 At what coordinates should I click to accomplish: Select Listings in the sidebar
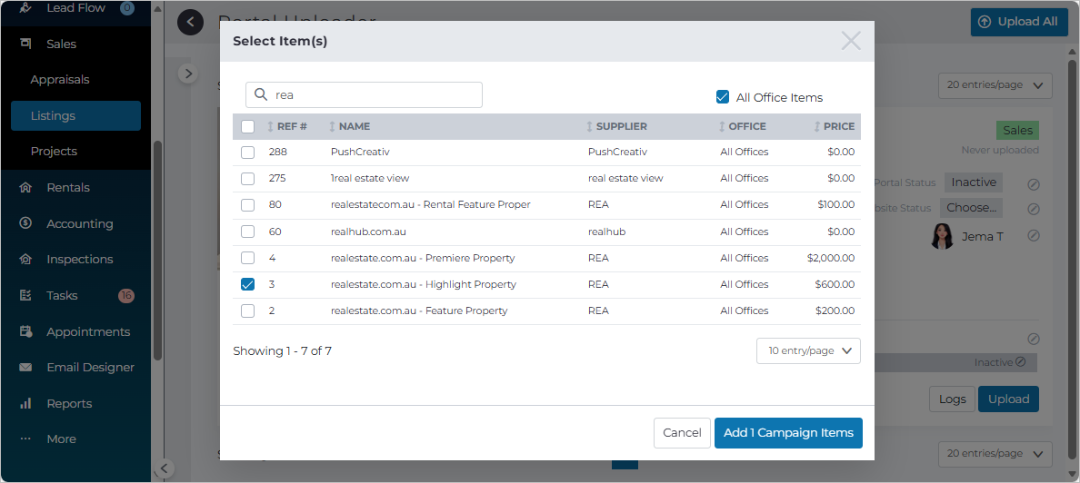coord(76,116)
